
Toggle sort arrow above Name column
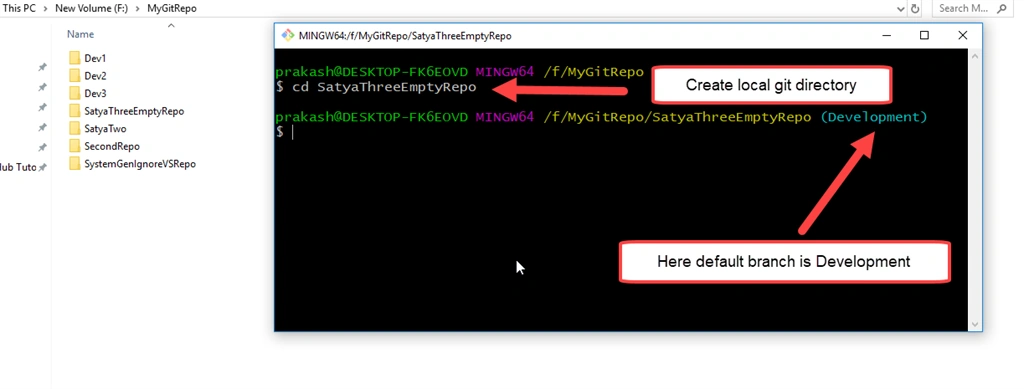tap(171, 25)
